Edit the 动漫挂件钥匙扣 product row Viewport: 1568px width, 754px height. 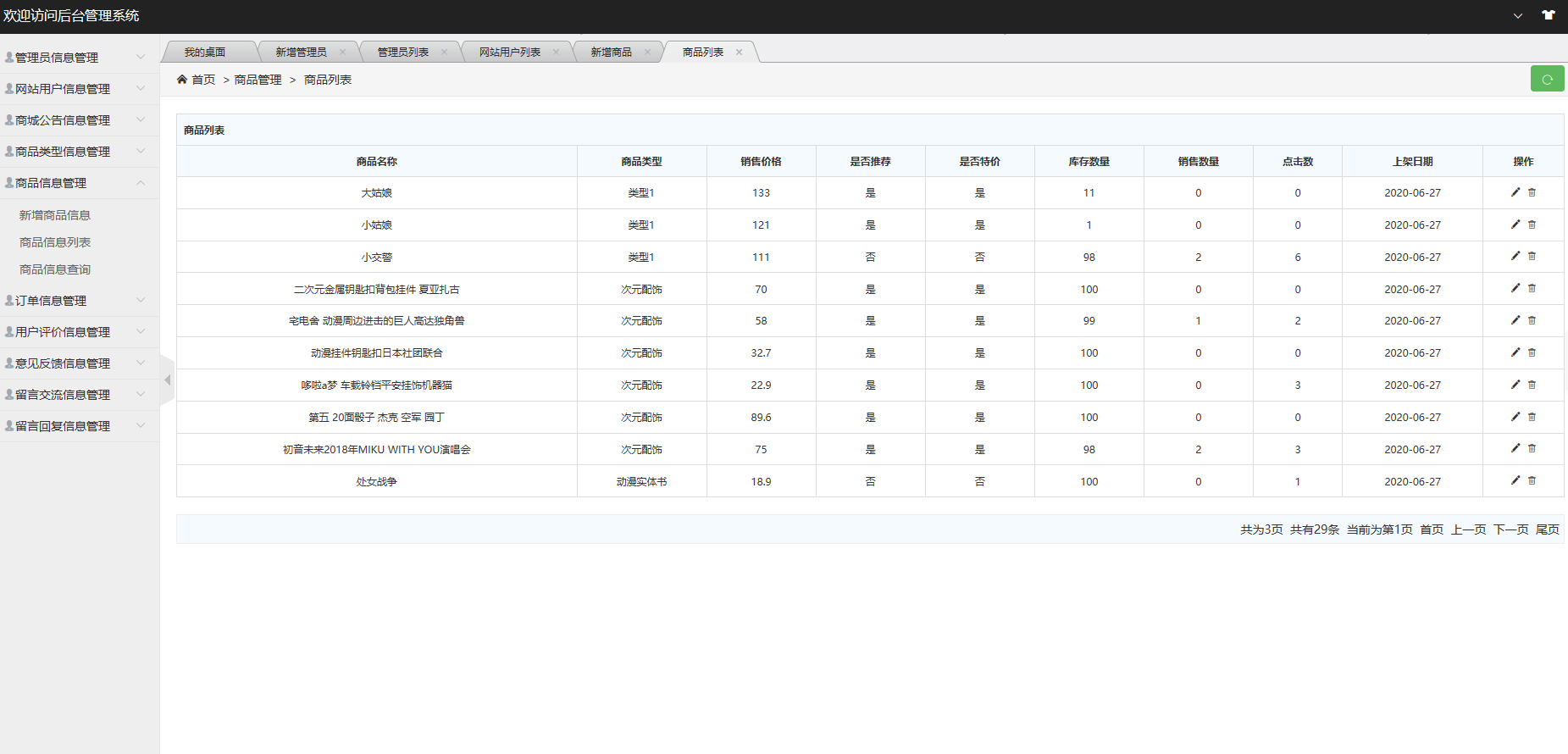(x=1515, y=352)
